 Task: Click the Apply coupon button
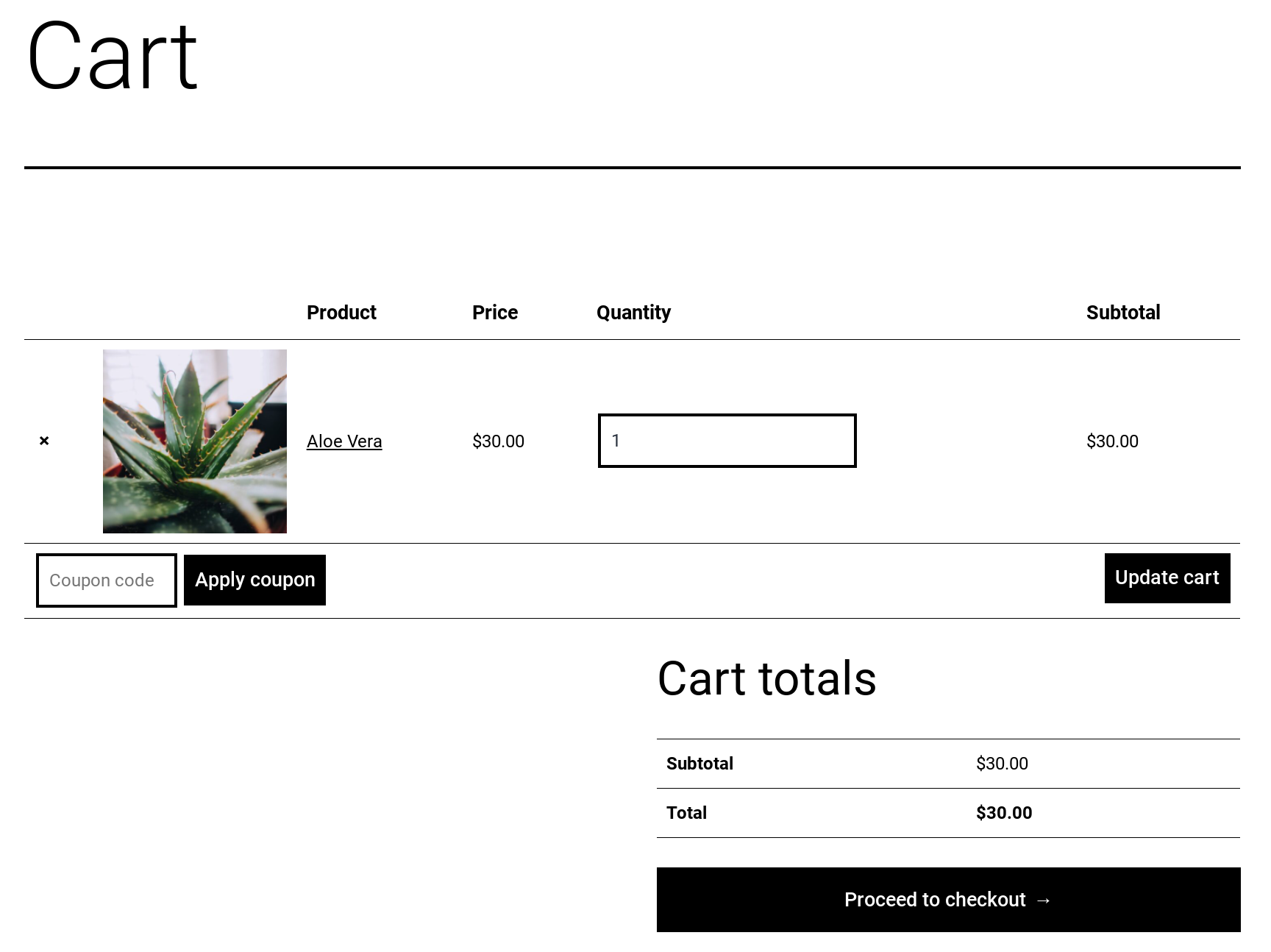pyautogui.click(x=254, y=580)
